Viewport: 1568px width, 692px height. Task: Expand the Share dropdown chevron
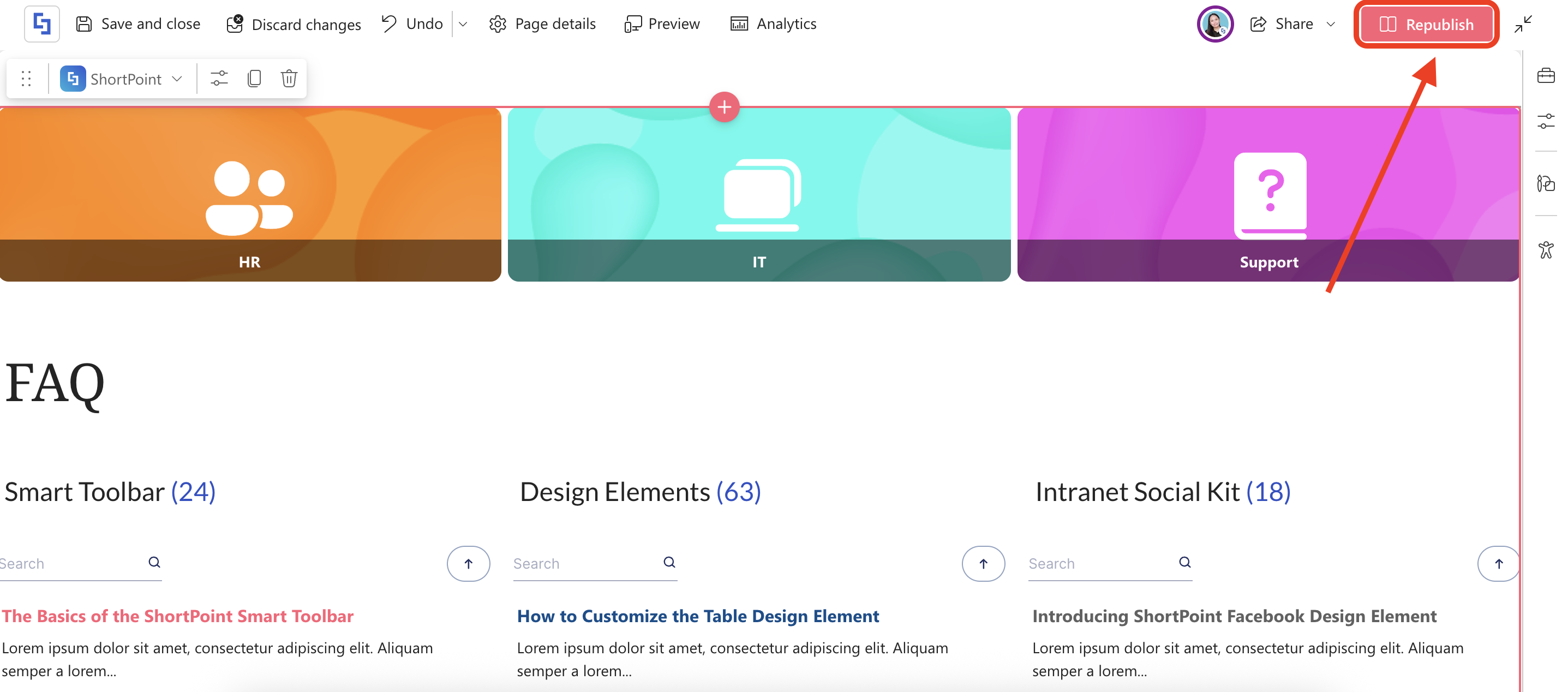[x=1331, y=25]
